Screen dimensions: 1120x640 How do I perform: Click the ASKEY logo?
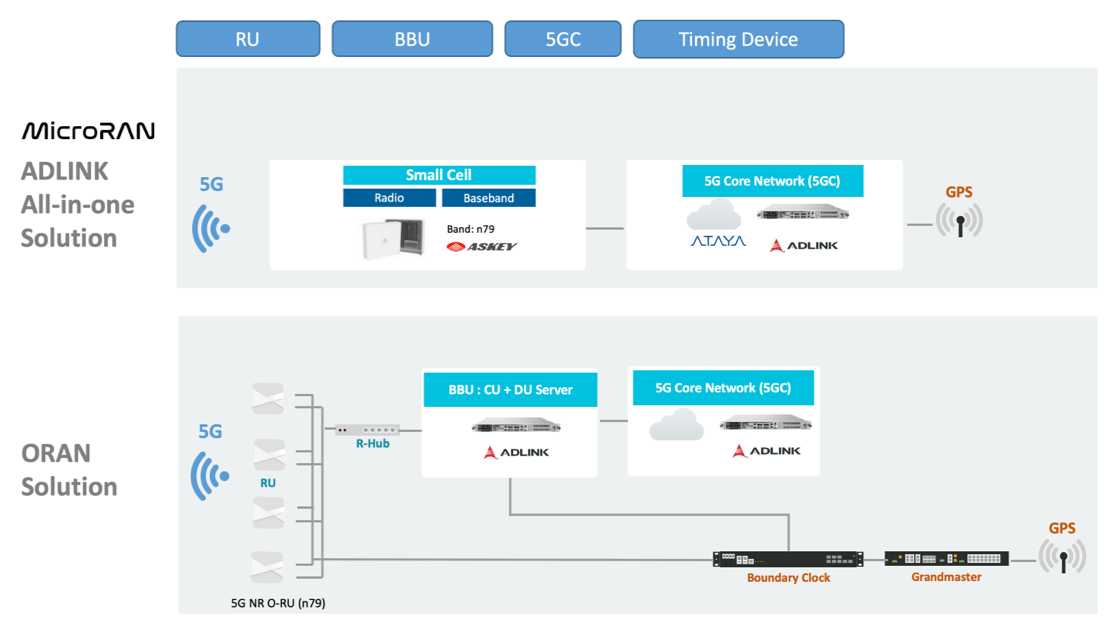pyautogui.click(x=481, y=246)
